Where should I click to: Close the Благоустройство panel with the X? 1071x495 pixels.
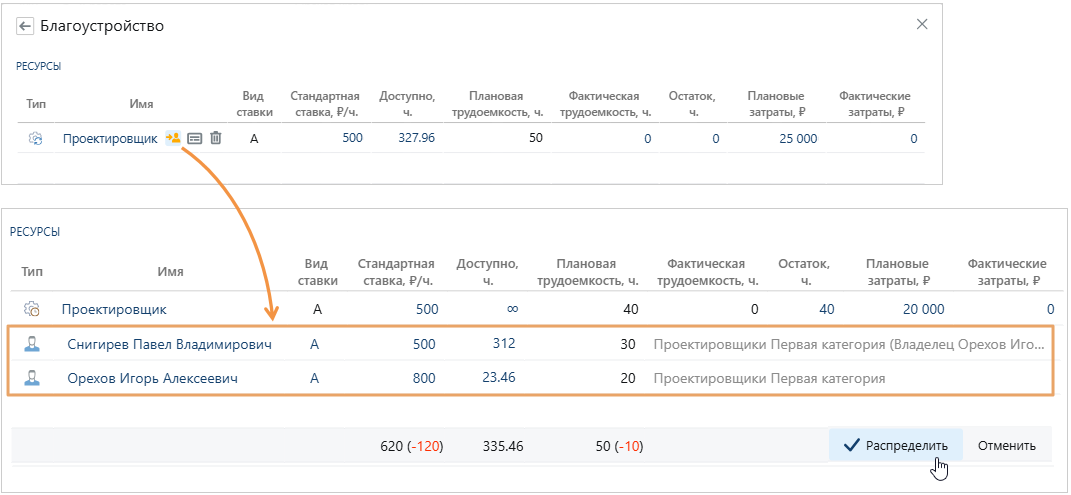(x=922, y=25)
